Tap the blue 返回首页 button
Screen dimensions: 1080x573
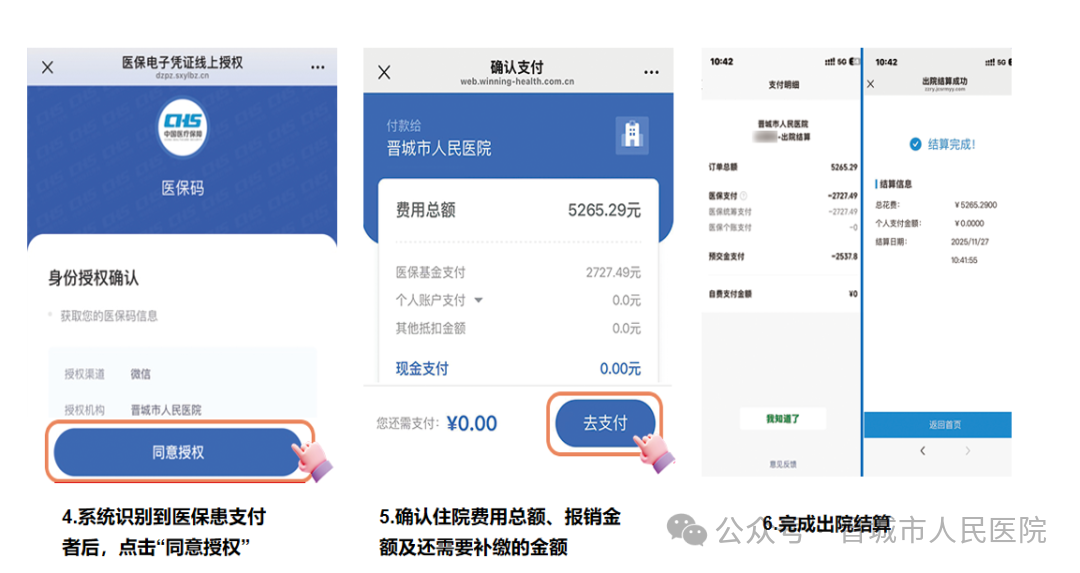938,425
